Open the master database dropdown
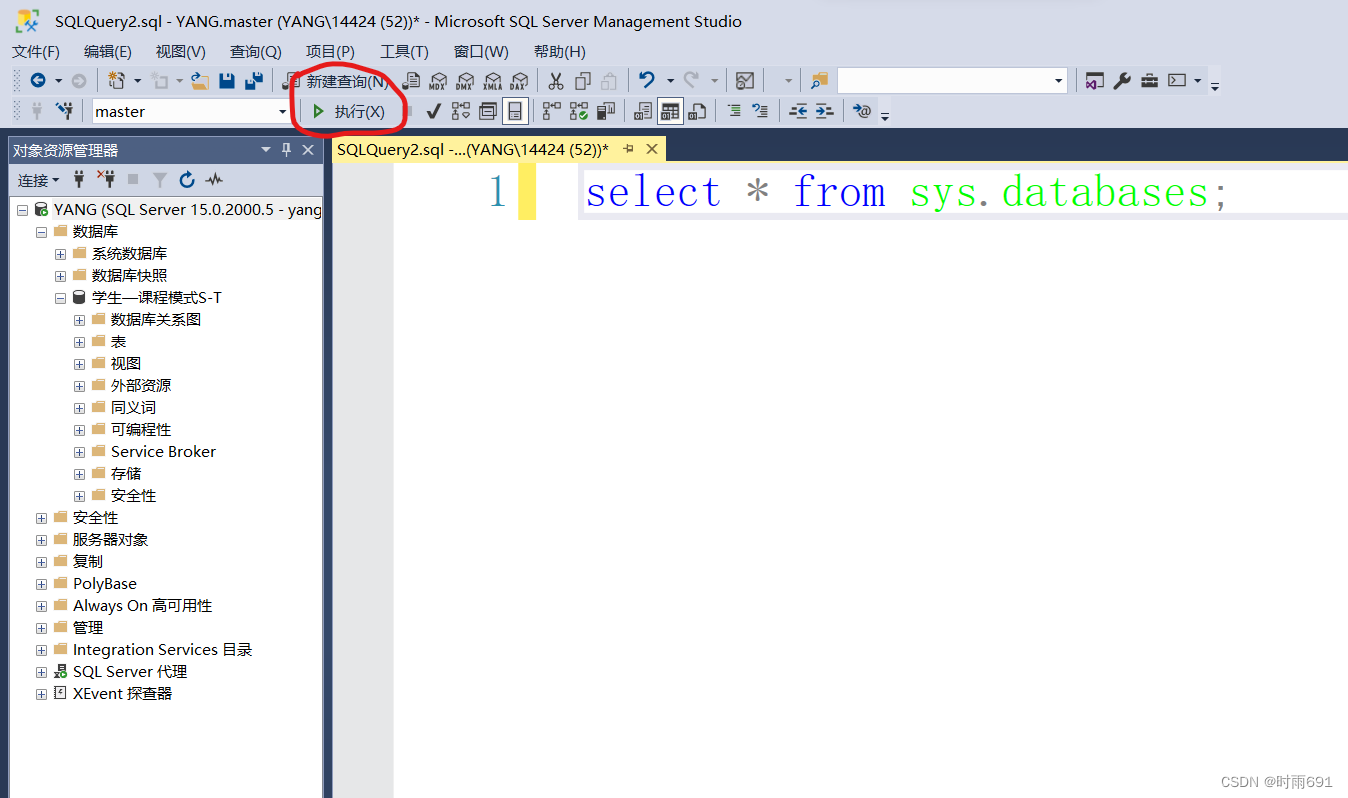 tap(283, 112)
